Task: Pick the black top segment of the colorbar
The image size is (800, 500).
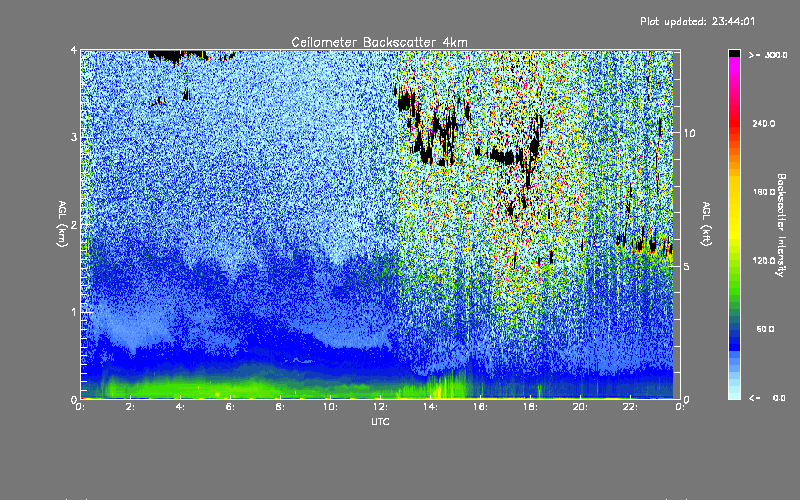Action: click(x=734, y=54)
